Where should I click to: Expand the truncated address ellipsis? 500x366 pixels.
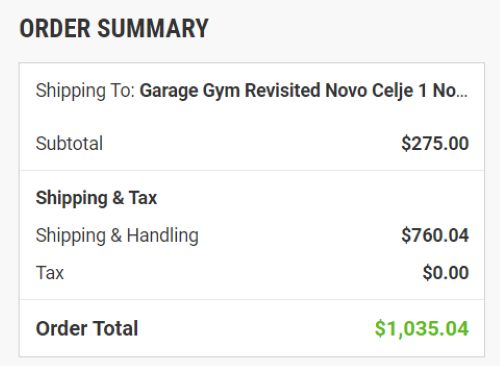point(462,95)
